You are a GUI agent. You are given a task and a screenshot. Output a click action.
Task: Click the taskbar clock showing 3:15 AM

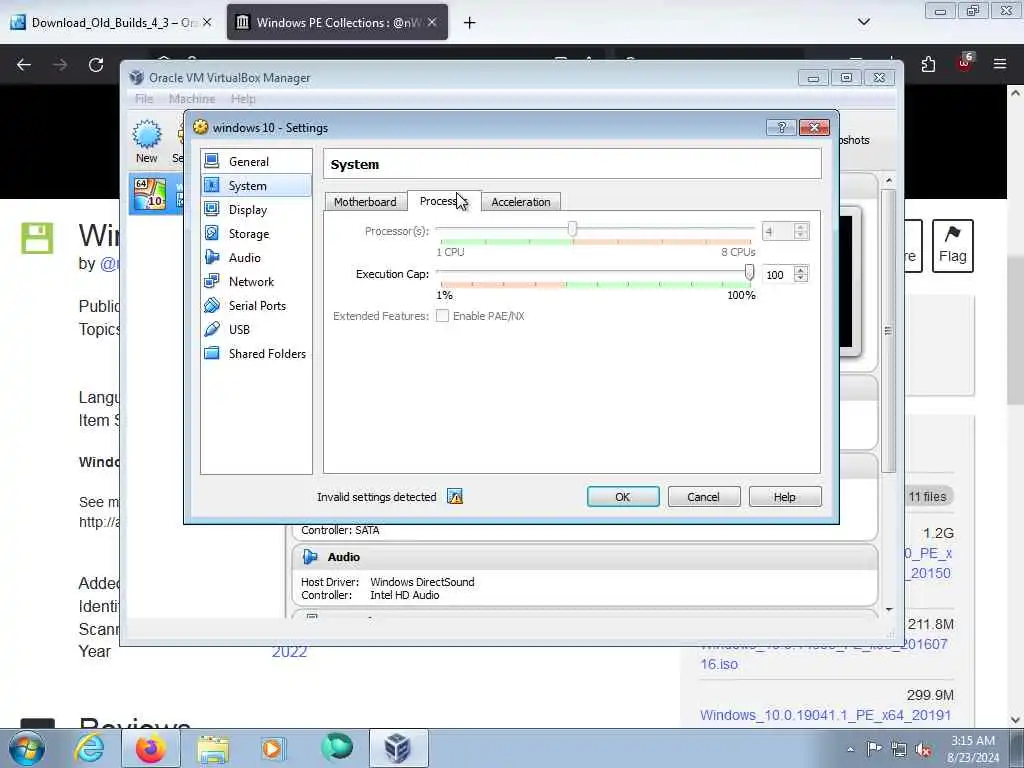pos(973,749)
